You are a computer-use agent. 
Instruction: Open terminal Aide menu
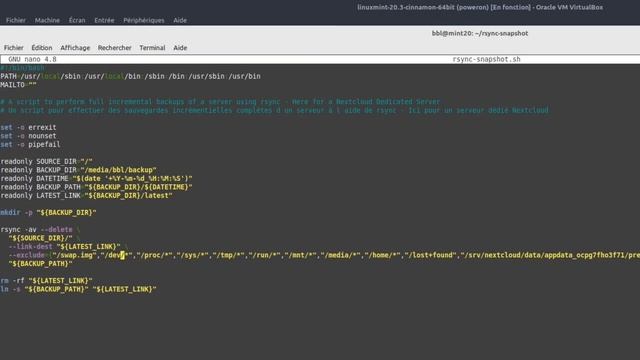point(180,48)
